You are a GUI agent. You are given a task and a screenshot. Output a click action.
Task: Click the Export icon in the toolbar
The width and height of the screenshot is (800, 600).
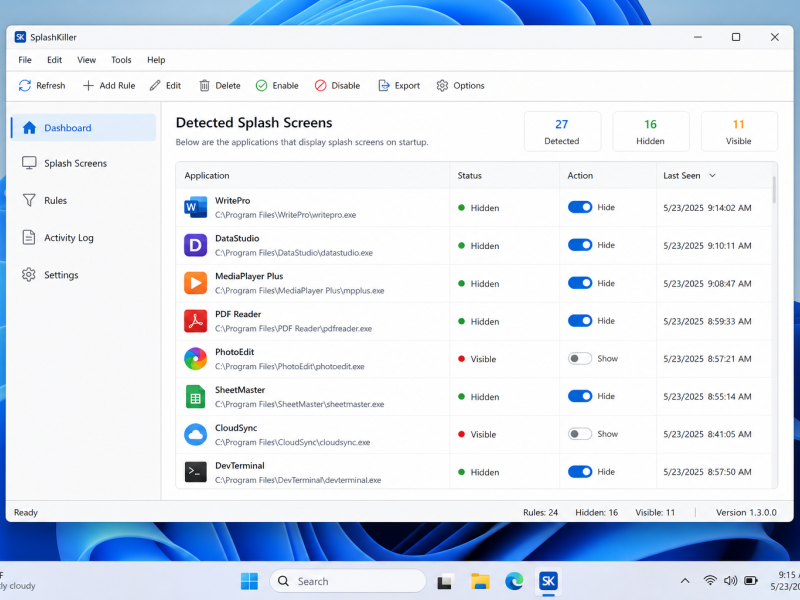[x=384, y=86]
